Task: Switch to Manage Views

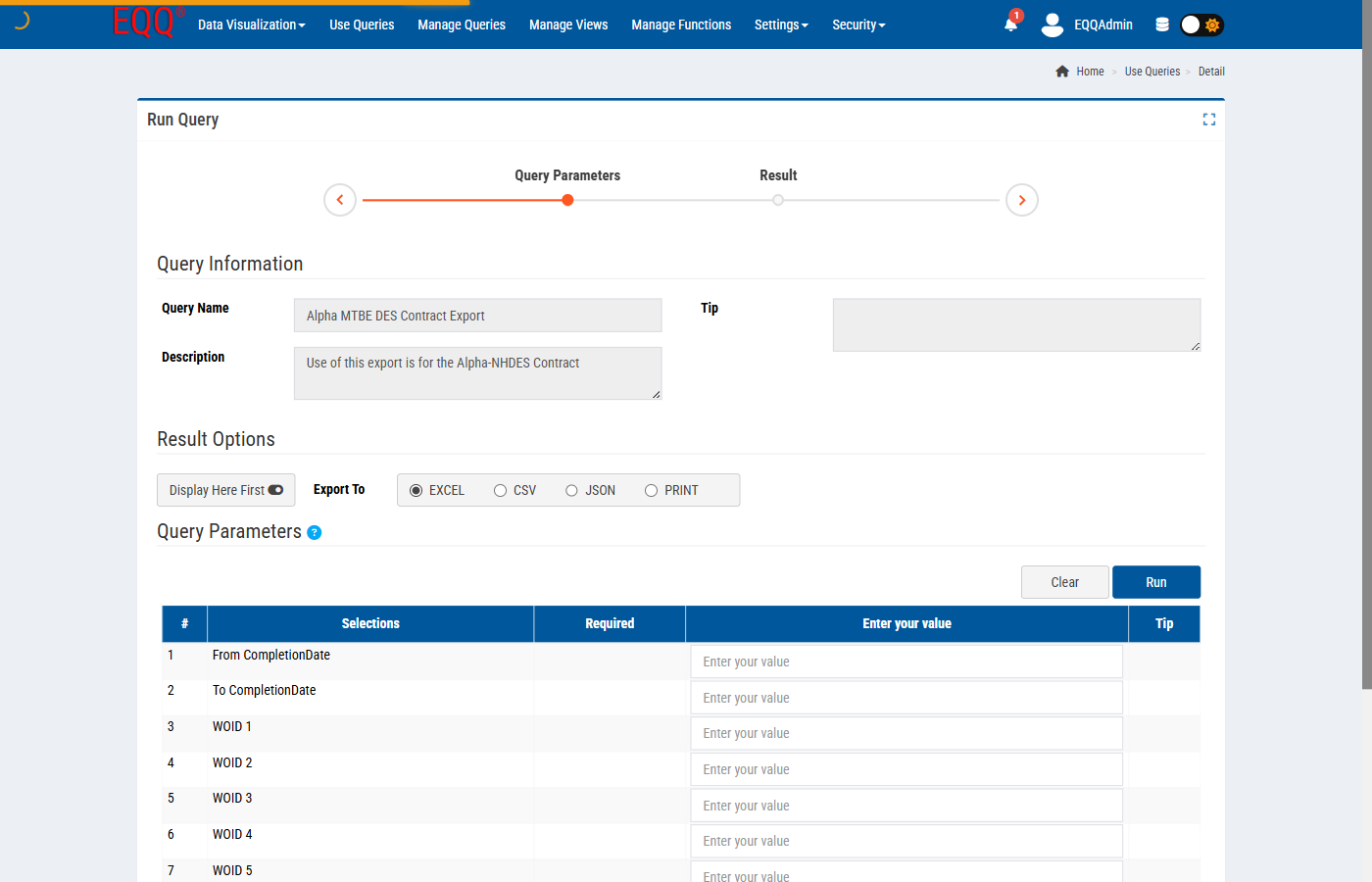Action: [x=568, y=24]
